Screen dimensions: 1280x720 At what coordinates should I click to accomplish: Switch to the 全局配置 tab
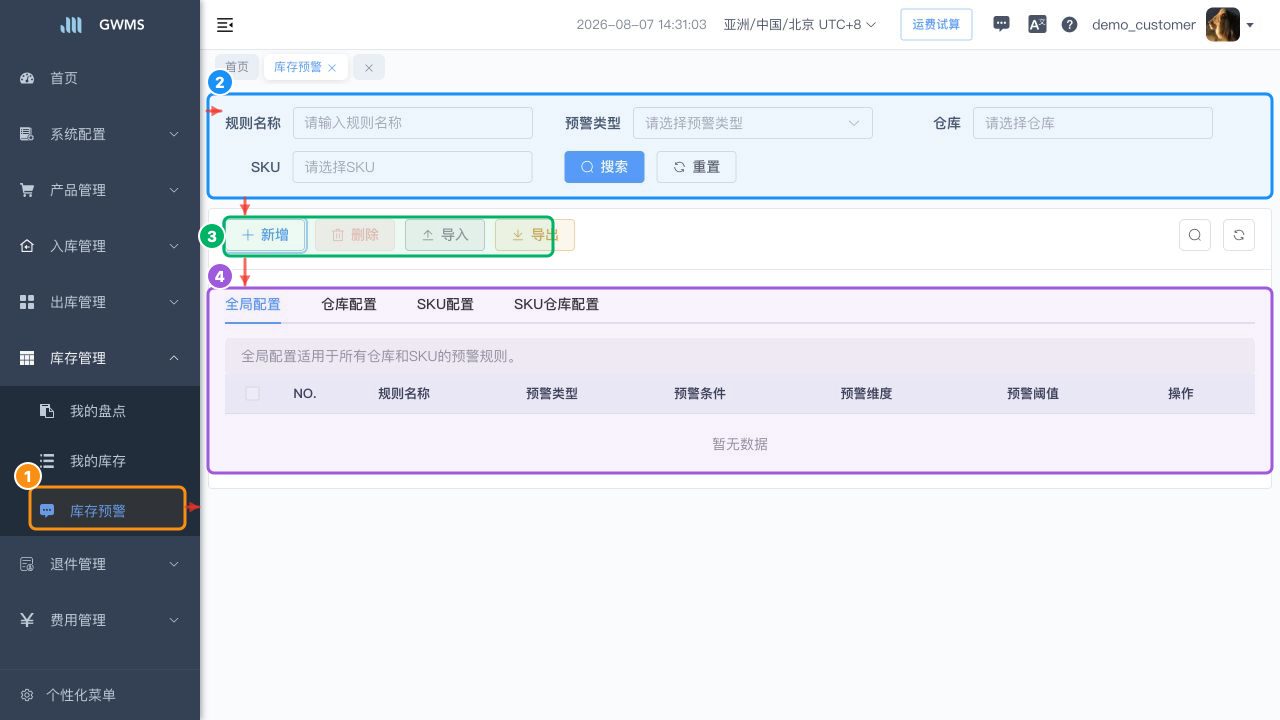coord(253,304)
